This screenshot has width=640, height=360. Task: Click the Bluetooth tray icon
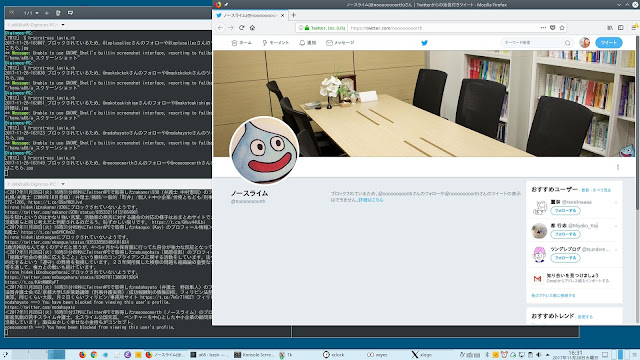[487, 354]
